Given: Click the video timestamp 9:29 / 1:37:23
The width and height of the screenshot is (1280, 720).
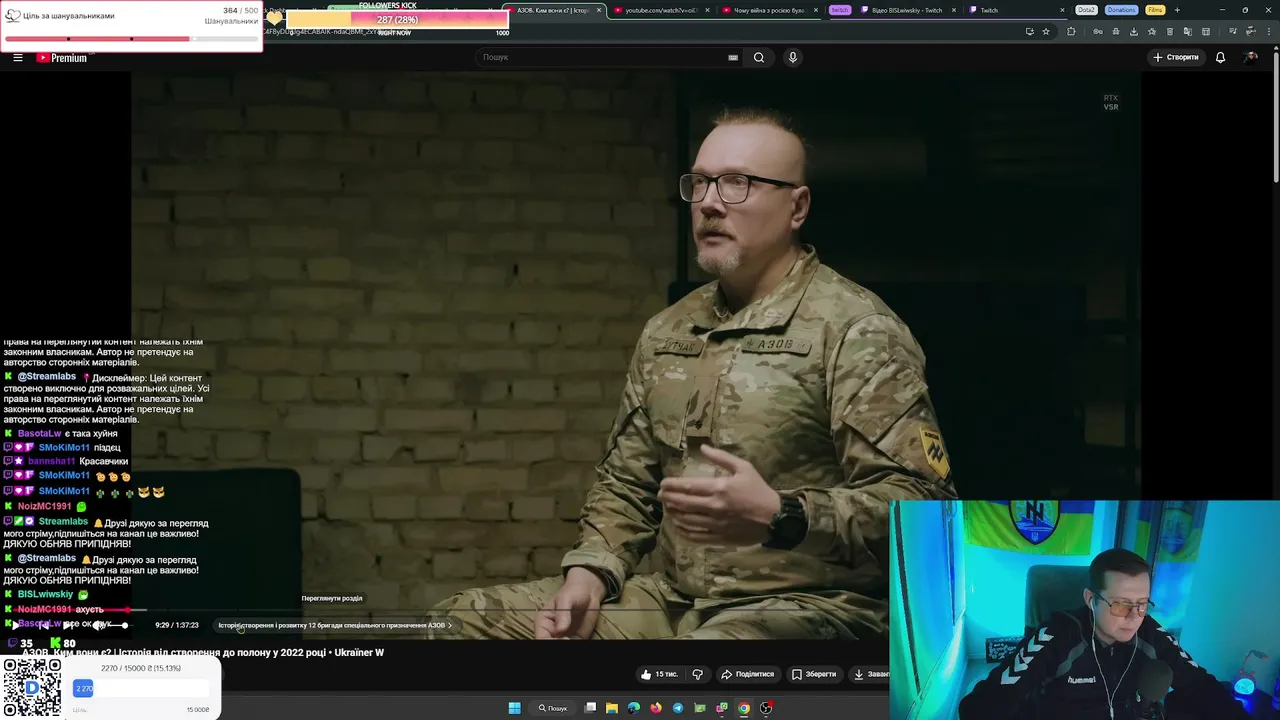Looking at the screenshot, I should [177, 625].
